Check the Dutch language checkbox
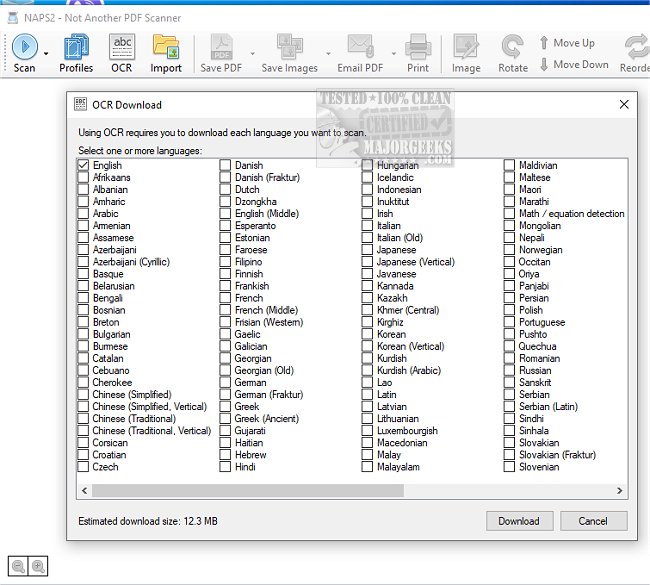This screenshot has height=585, width=650. point(225,189)
